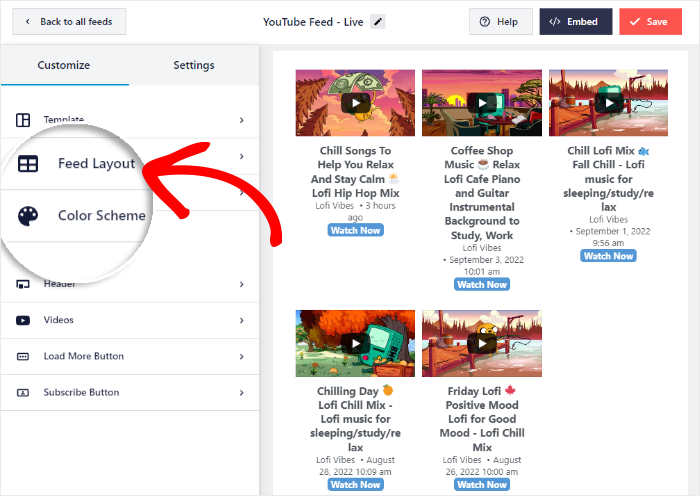The height and width of the screenshot is (496, 700).
Task: Open the Subscribe Button settings
Action: (x=129, y=392)
